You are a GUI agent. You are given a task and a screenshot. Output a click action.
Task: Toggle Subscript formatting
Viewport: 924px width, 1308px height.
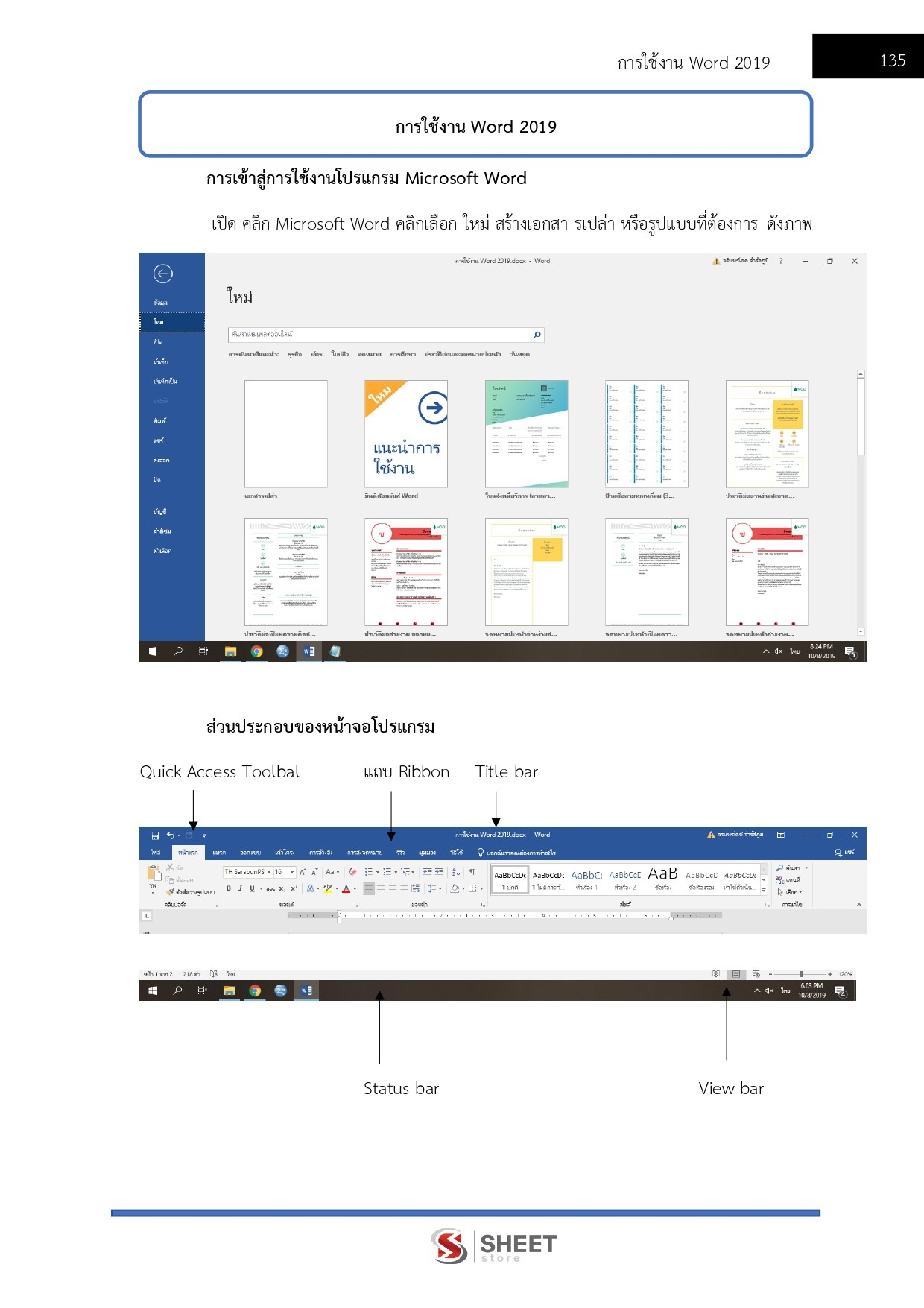282,888
